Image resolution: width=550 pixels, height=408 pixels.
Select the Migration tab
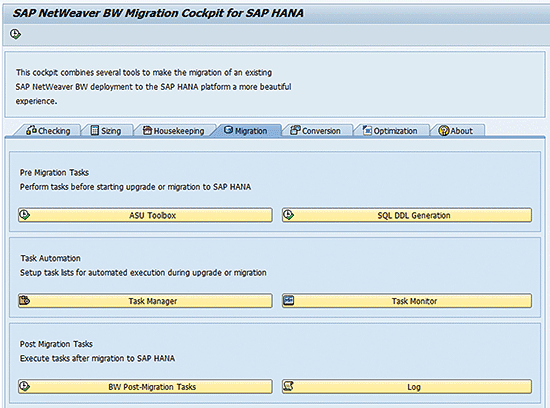[246, 131]
